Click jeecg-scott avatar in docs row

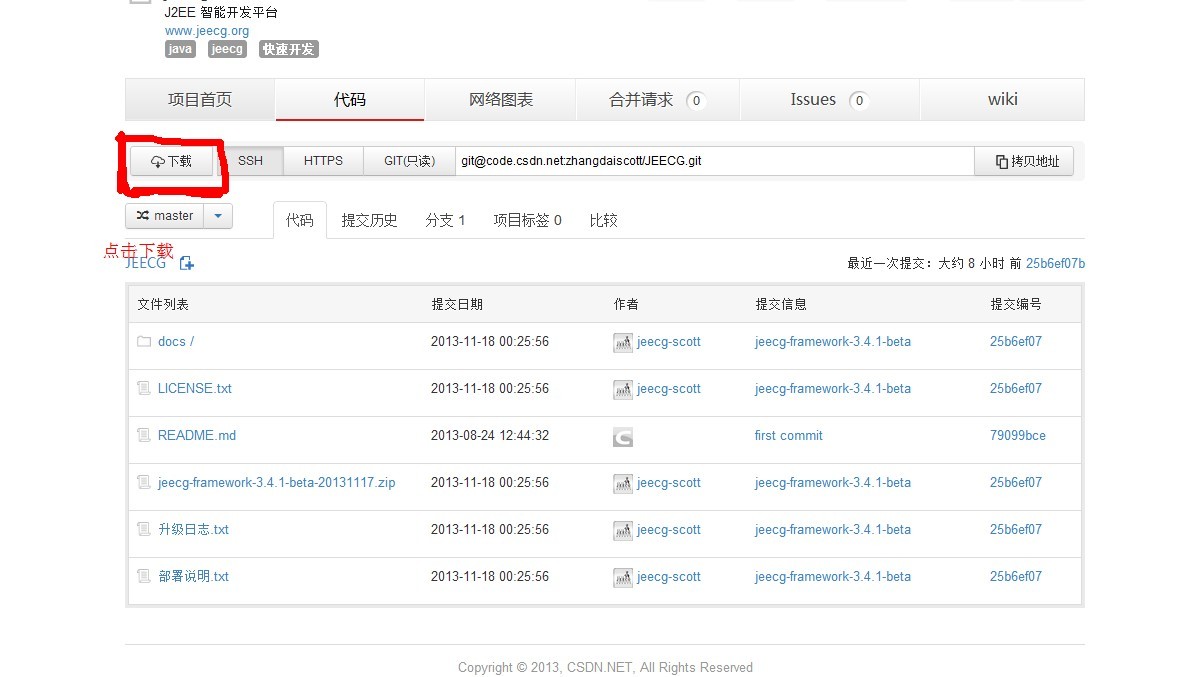622,343
